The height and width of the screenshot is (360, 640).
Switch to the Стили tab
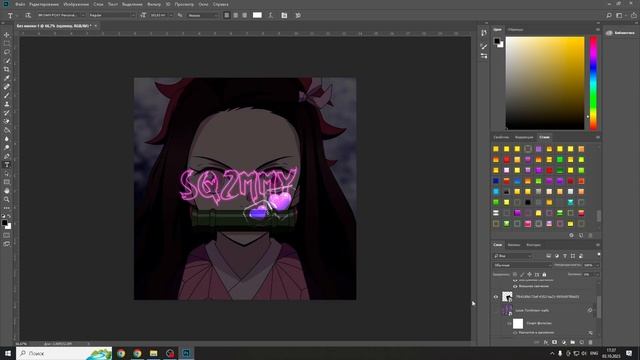pos(544,137)
